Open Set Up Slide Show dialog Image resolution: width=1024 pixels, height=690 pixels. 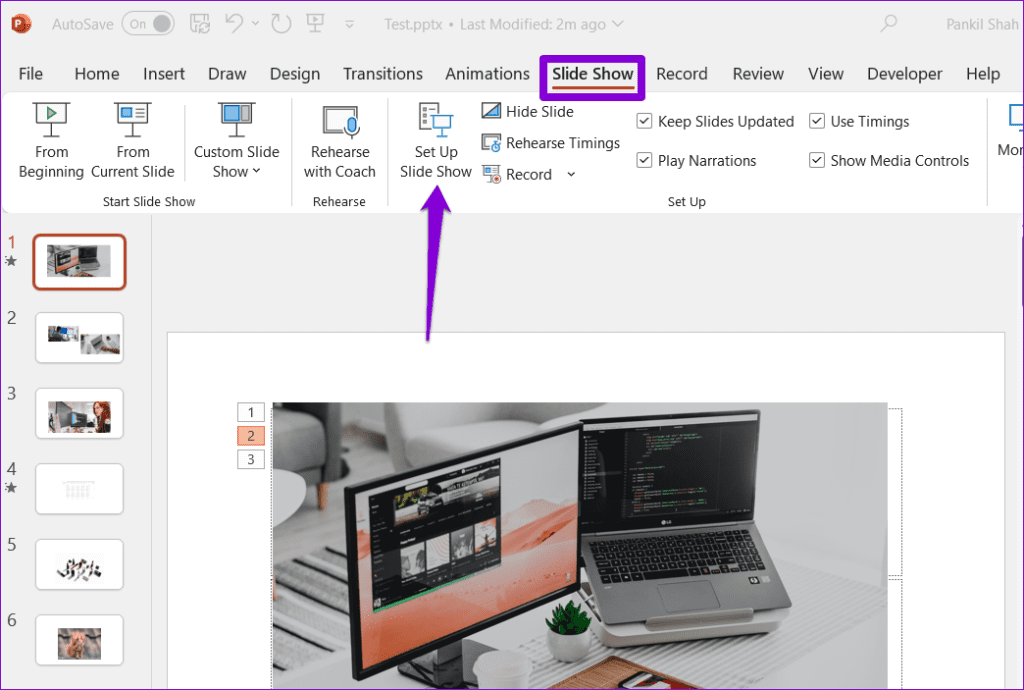435,140
